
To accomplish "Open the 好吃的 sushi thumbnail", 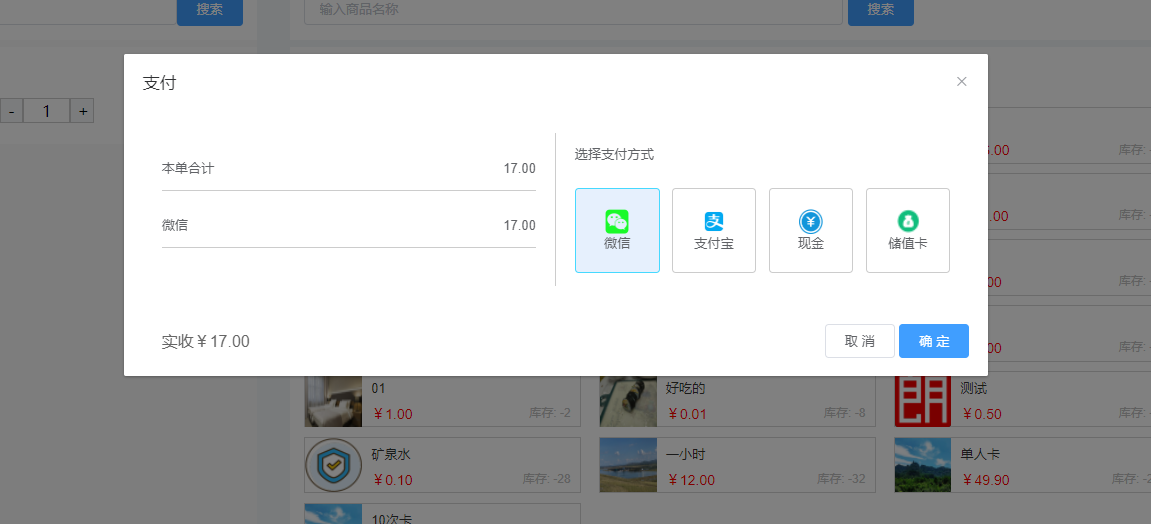I will [x=628, y=401].
